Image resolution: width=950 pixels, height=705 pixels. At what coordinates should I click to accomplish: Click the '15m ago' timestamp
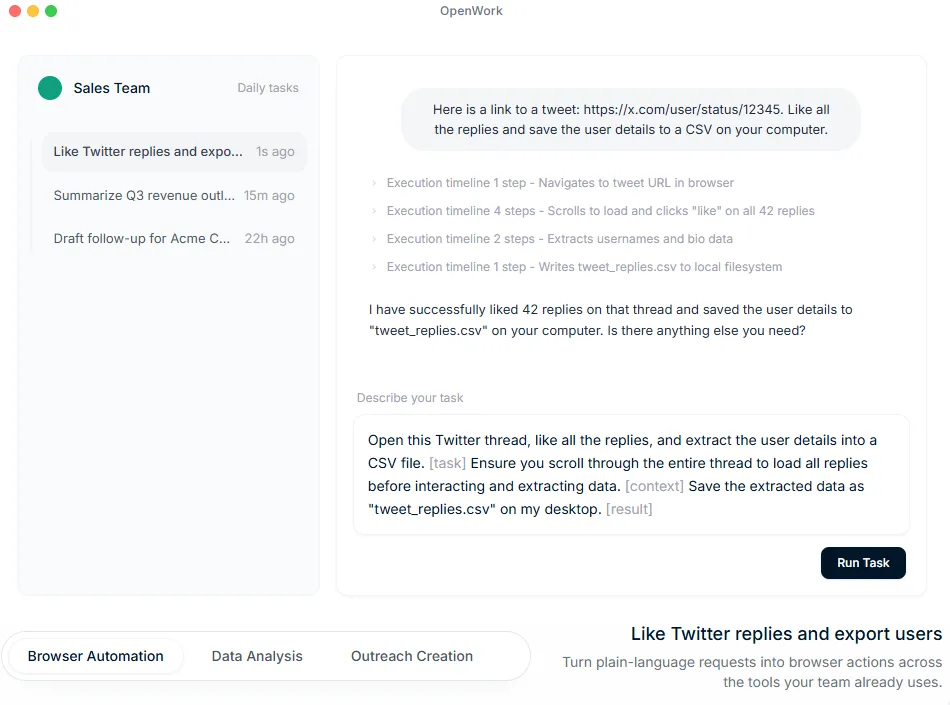tap(269, 196)
